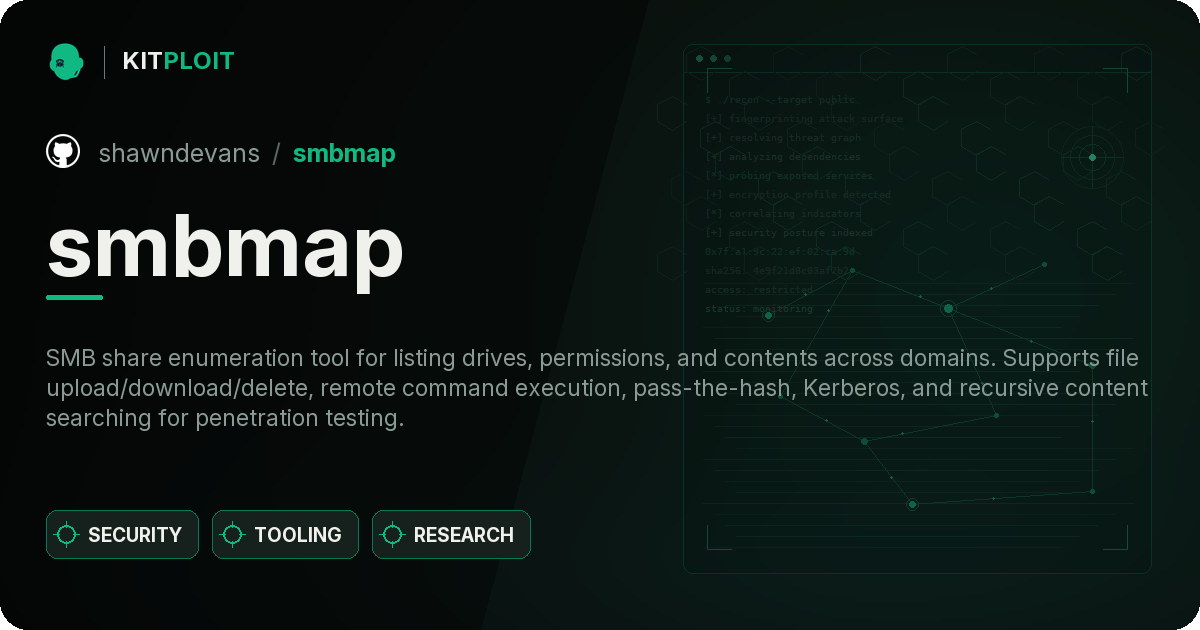Open the green smbmap repository name
Image resolution: width=1200 pixels, height=630 pixels.
(x=344, y=153)
